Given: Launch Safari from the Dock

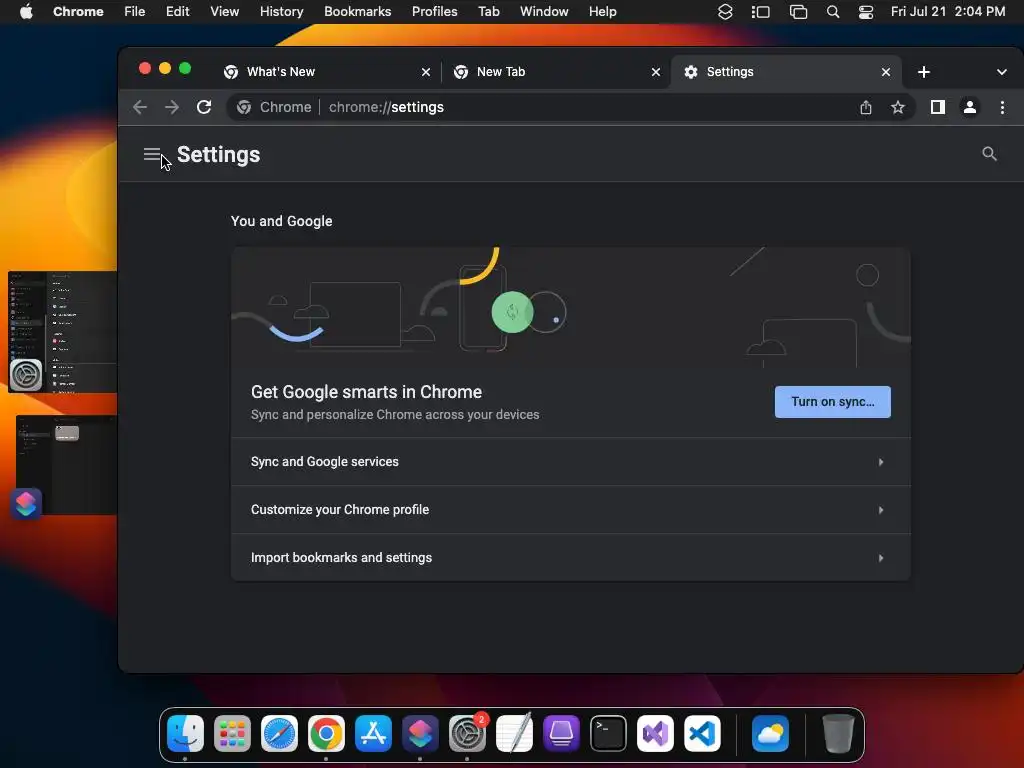Looking at the screenshot, I should coord(280,733).
